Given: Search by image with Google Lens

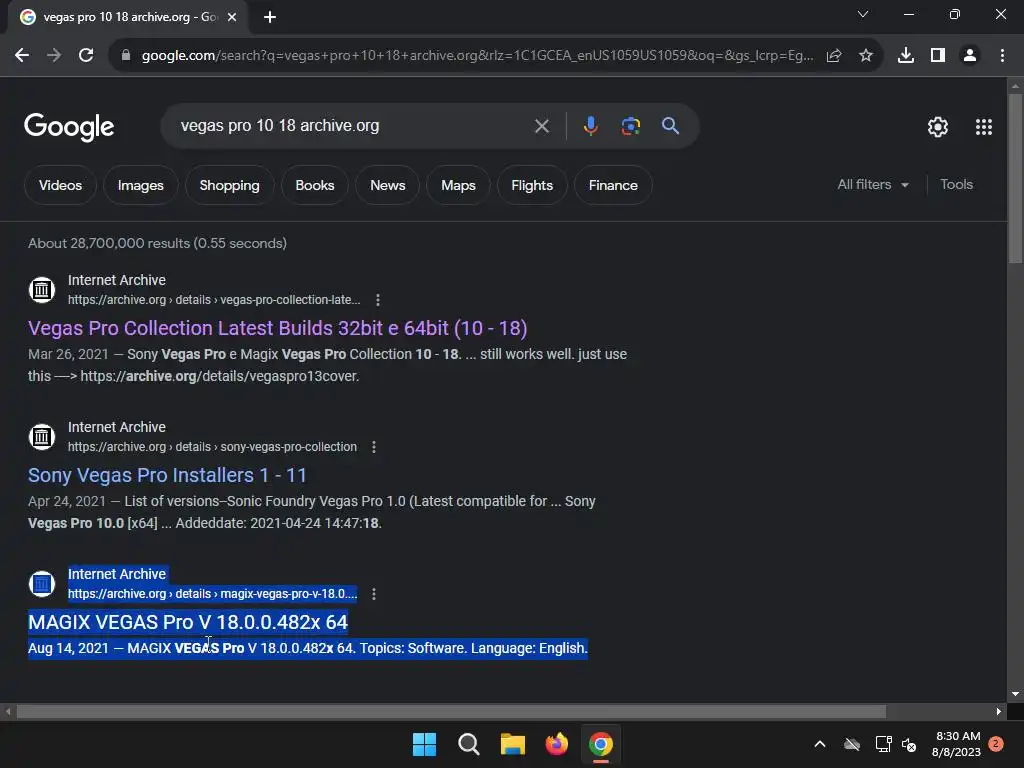Looking at the screenshot, I should point(630,125).
